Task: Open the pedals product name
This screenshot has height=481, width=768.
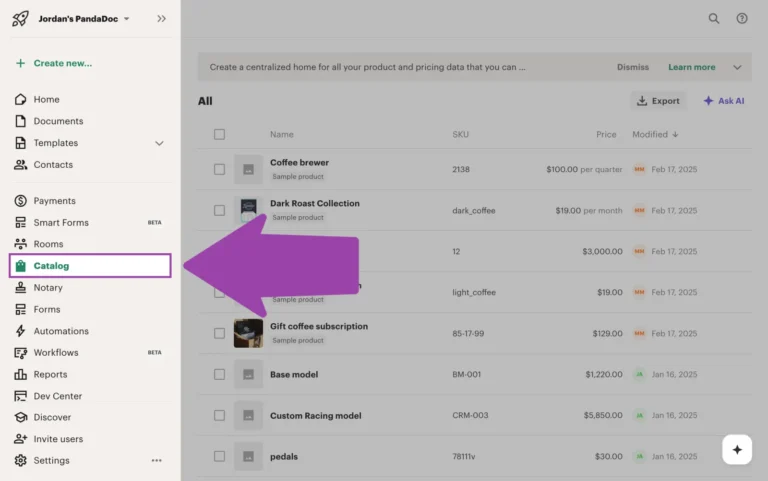Action: [x=284, y=457]
